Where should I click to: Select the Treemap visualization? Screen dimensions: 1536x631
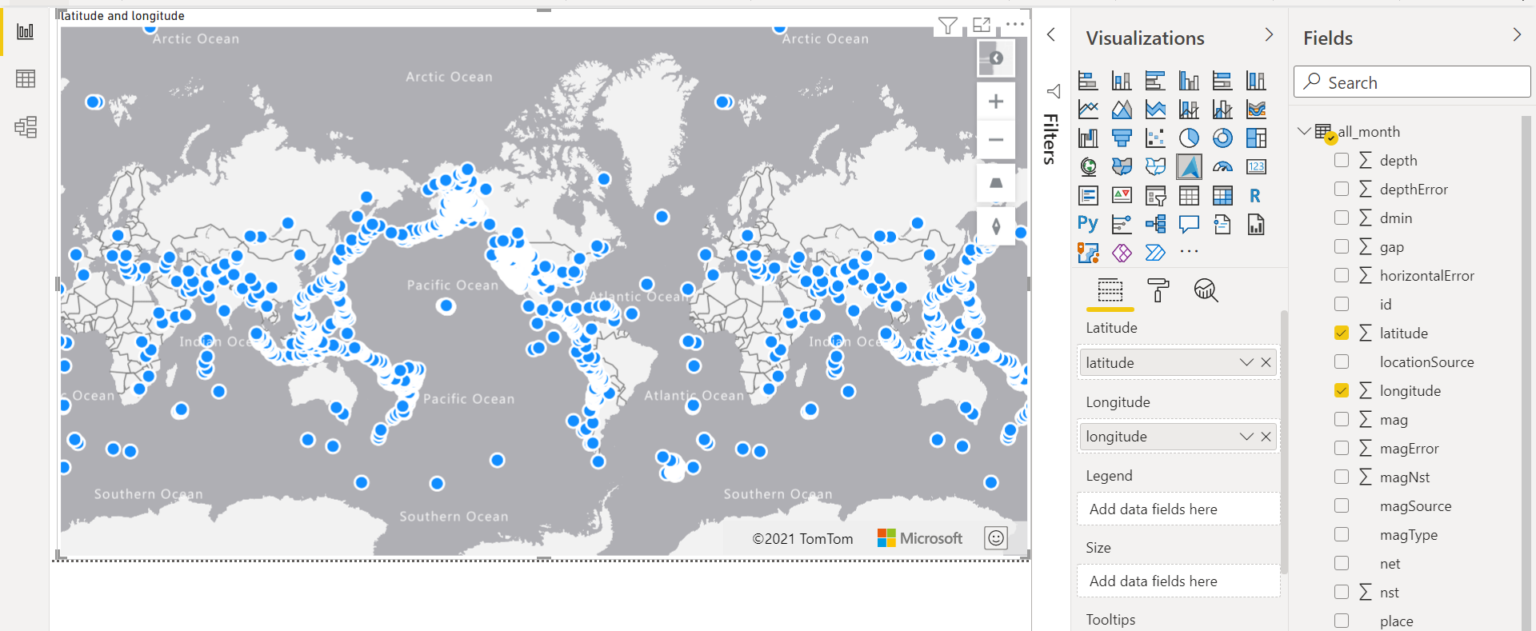[1256, 138]
